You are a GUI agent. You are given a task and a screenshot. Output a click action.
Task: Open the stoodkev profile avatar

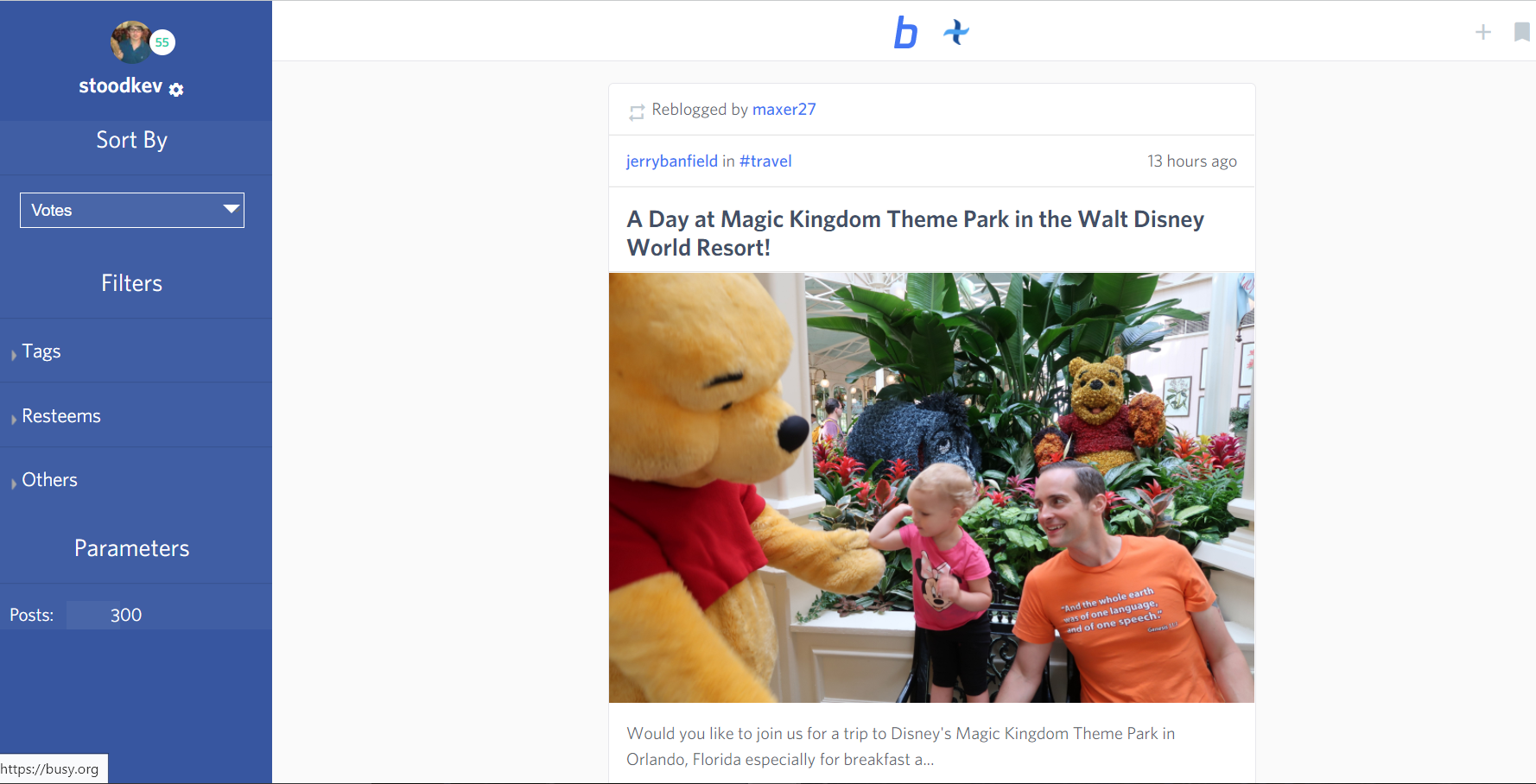[131, 41]
